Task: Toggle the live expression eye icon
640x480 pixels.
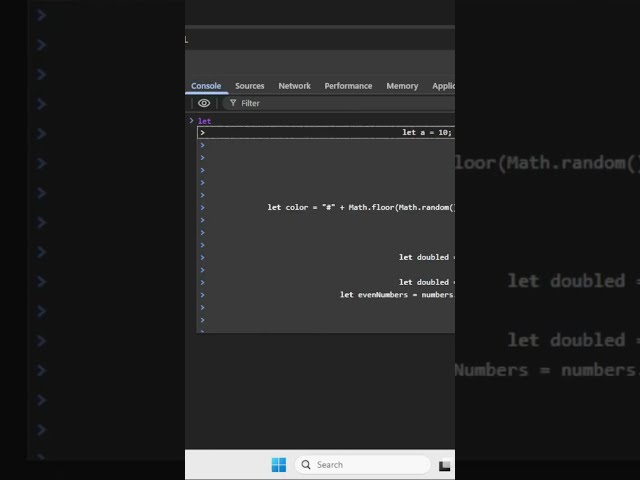Action: [x=204, y=103]
